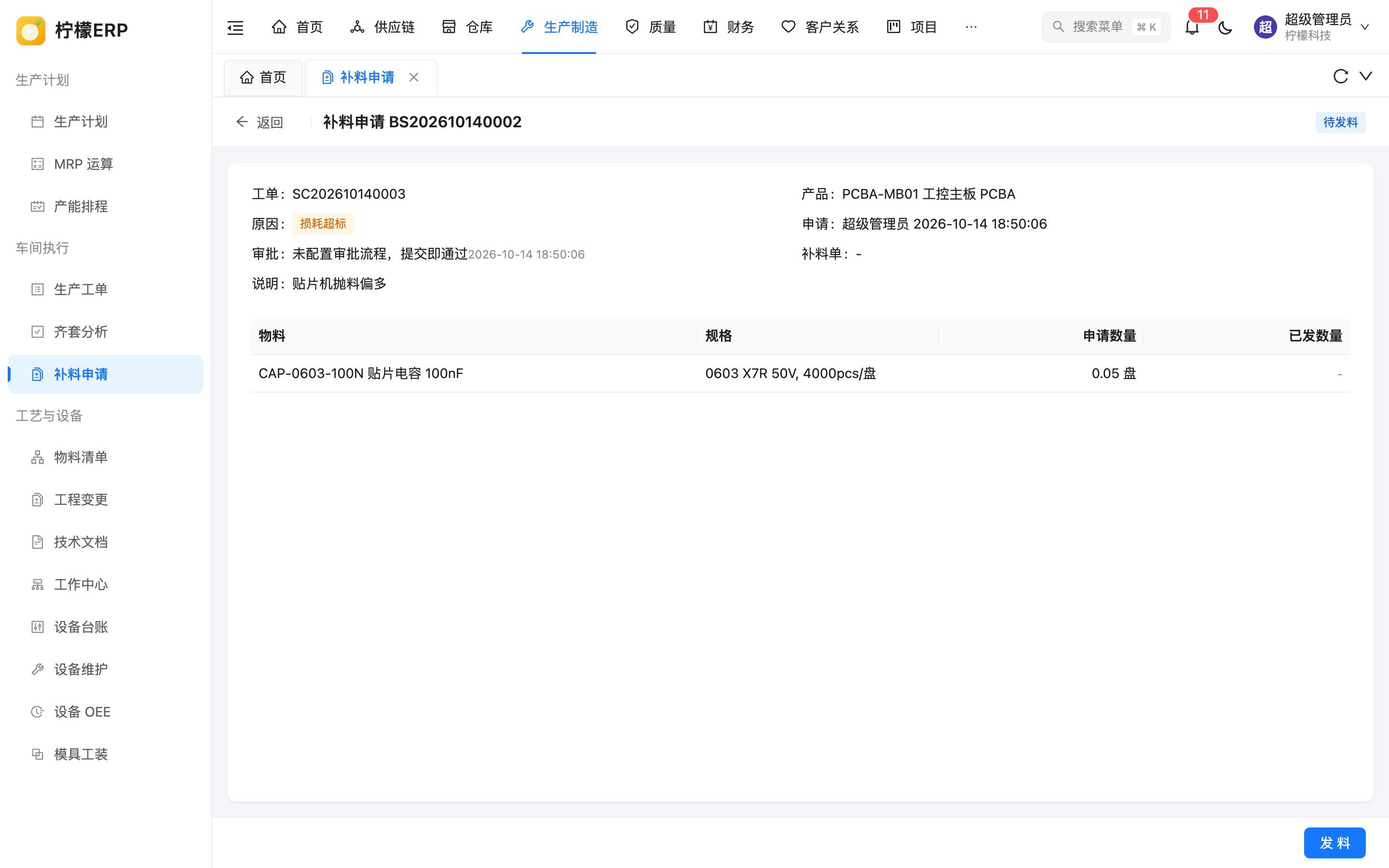Open 物料清单 sidebar item
The height and width of the screenshot is (868, 1389).
pyautogui.click(x=106, y=457)
